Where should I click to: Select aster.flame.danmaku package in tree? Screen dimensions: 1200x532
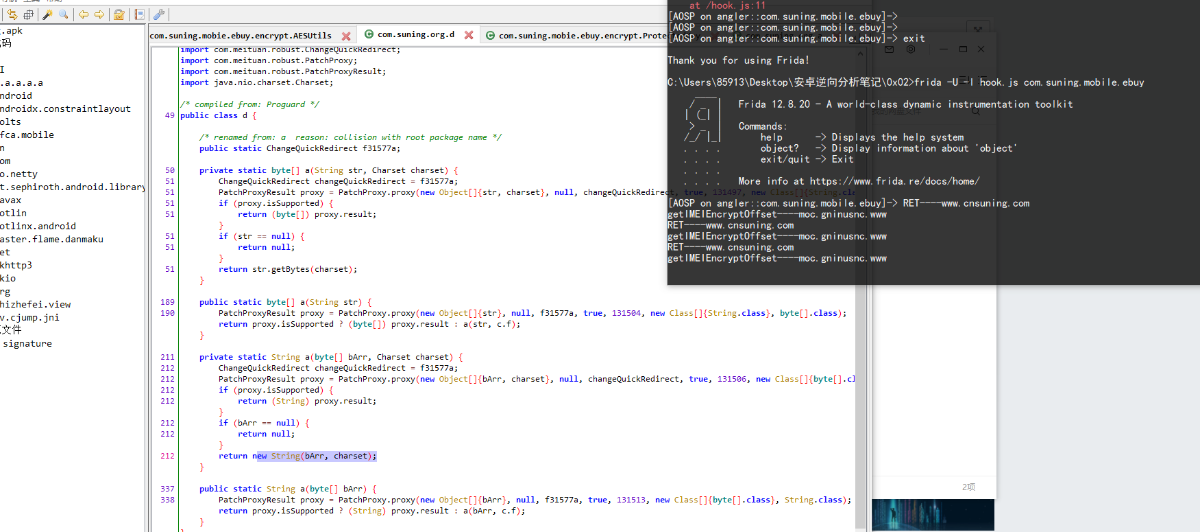tap(52, 239)
